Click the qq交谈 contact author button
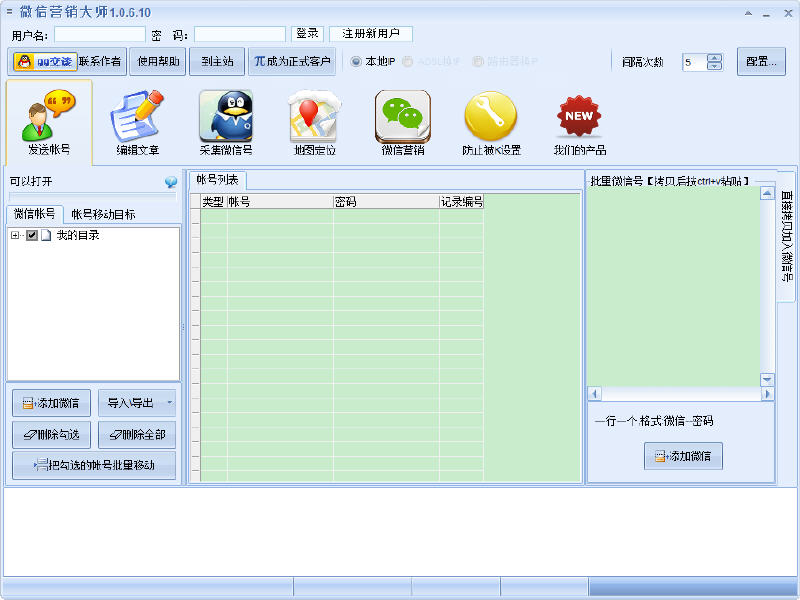Image resolution: width=800 pixels, height=600 pixels. click(x=67, y=62)
